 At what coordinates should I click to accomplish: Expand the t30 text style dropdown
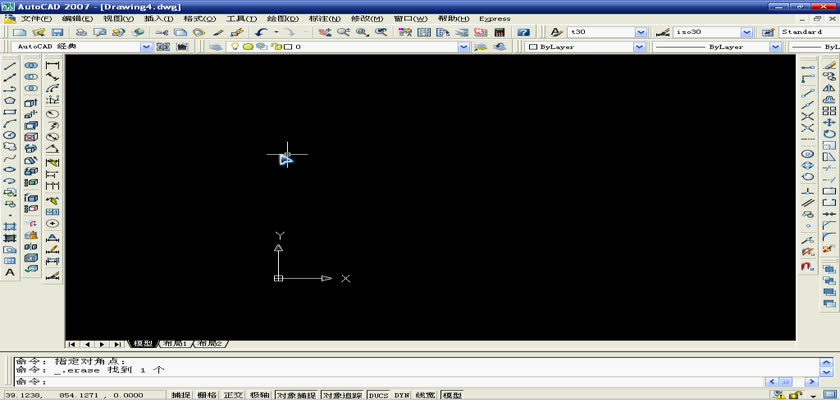tap(641, 32)
